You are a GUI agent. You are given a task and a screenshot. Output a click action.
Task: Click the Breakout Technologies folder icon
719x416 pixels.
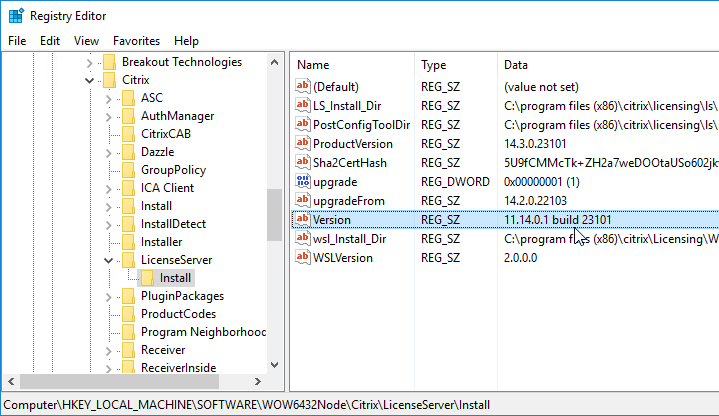point(110,61)
